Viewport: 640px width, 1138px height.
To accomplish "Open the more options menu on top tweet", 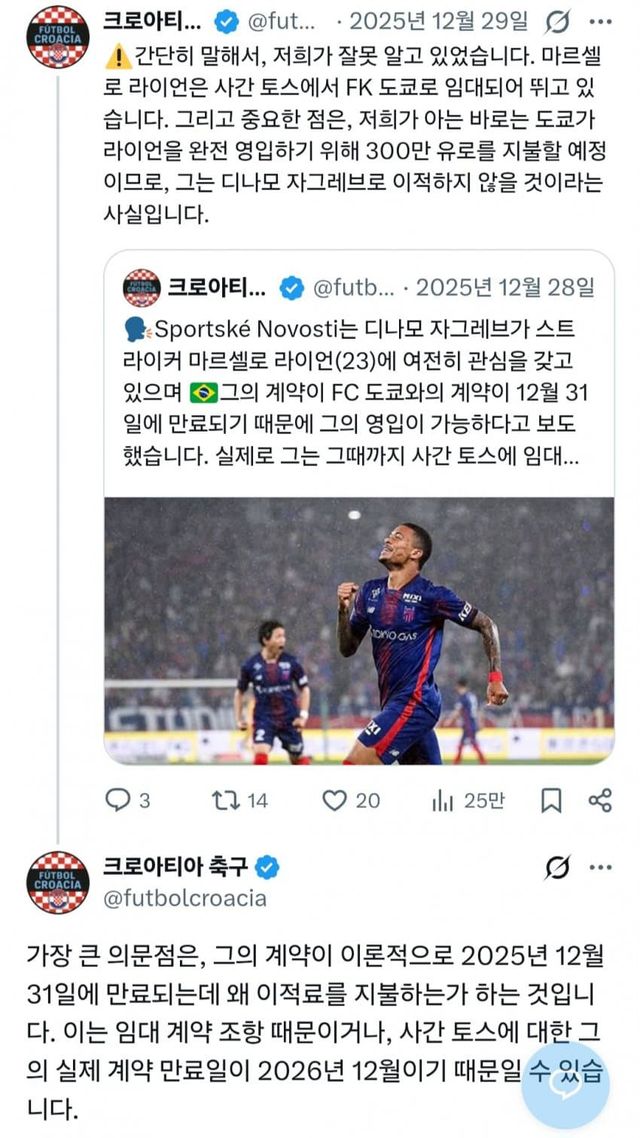I will [x=600, y=23].
